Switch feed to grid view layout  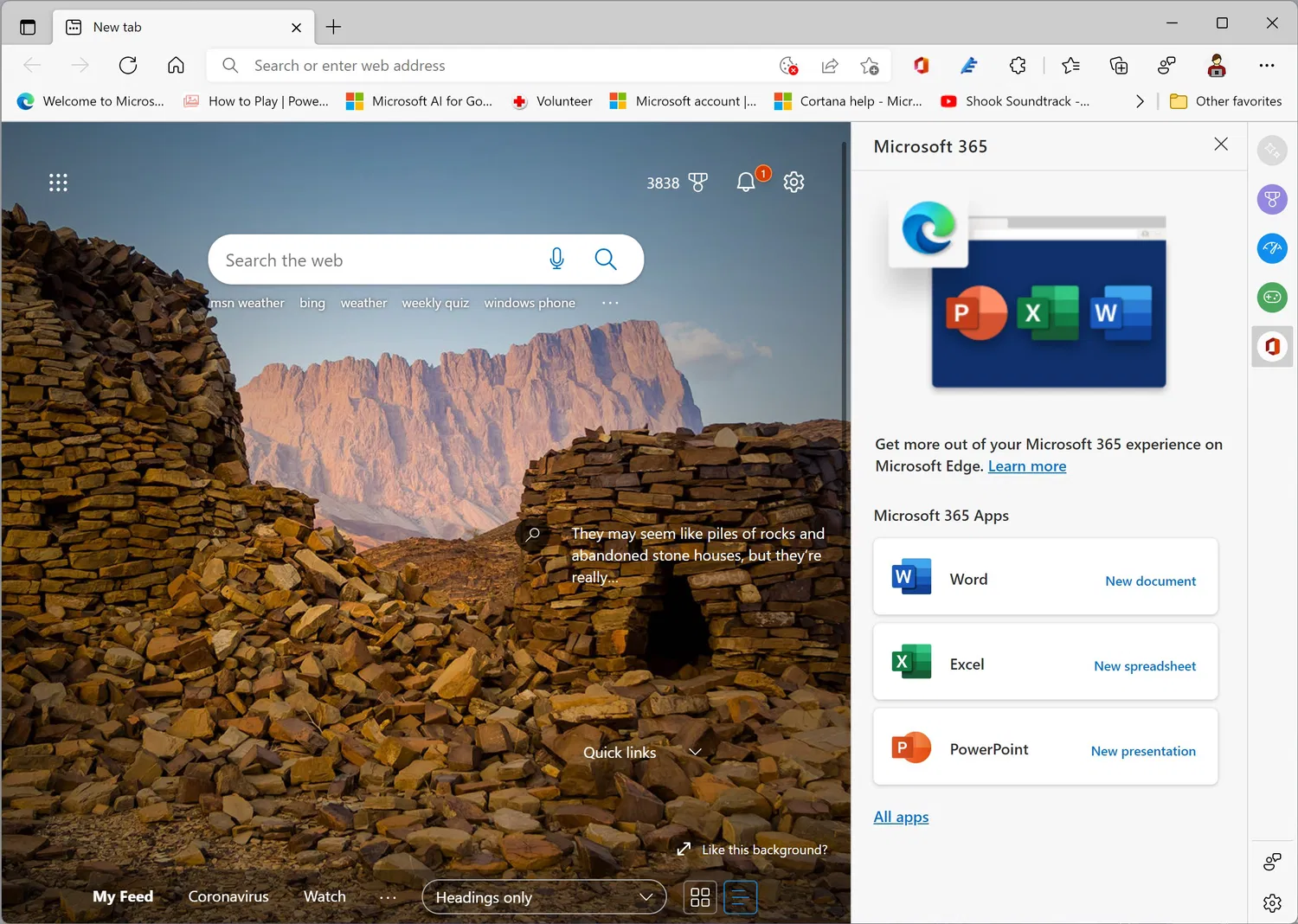[700, 897]
